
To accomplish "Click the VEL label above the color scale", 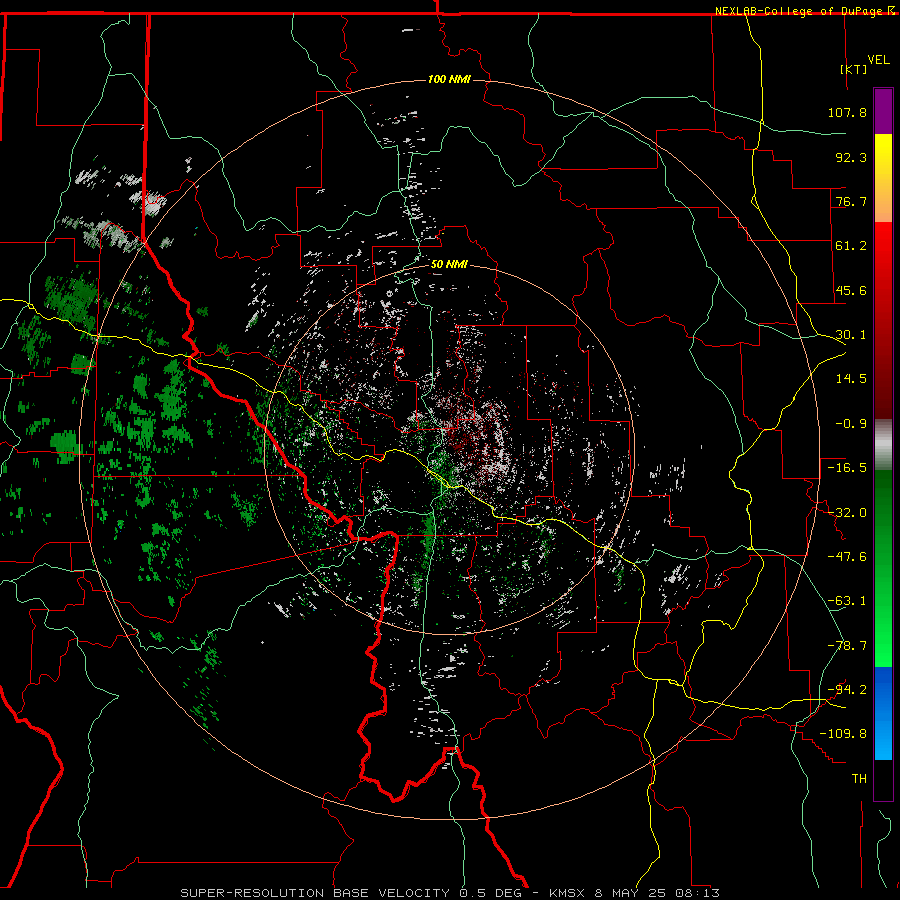I will (878, 60).
